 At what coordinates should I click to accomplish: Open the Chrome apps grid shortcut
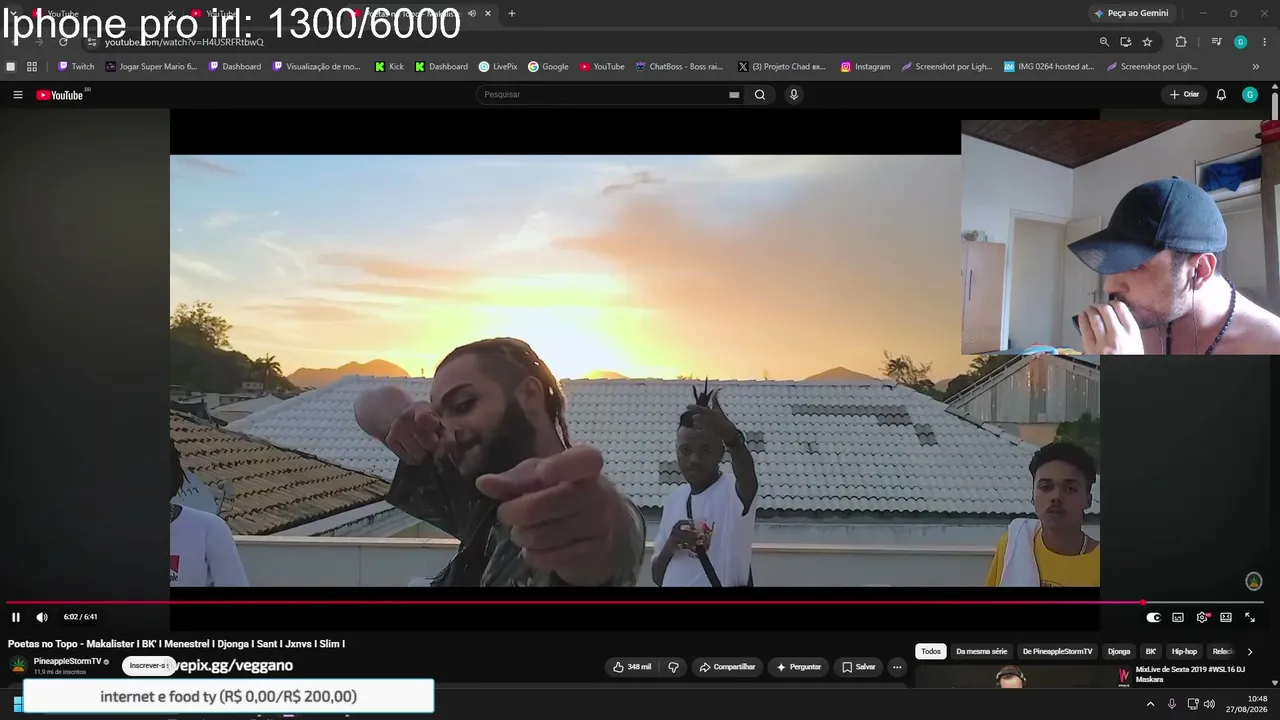[x=32, y=67]
